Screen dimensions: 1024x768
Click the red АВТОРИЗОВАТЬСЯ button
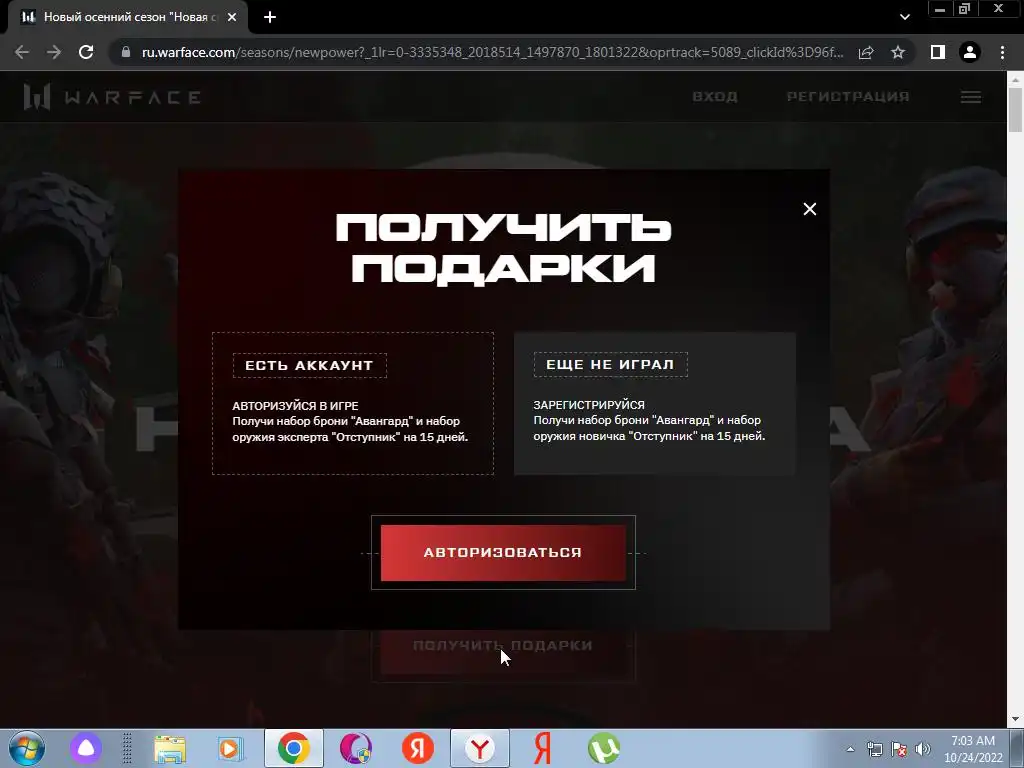503,552
